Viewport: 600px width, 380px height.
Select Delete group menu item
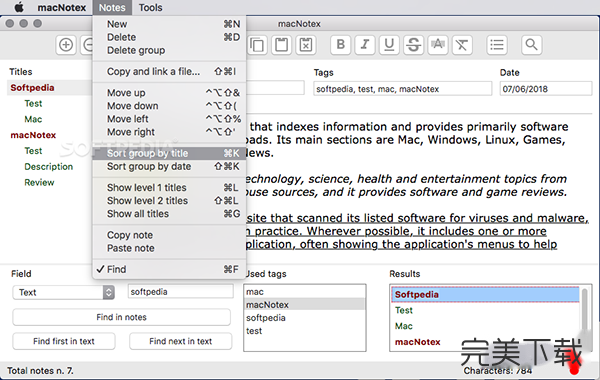click(x=169, y=50)
